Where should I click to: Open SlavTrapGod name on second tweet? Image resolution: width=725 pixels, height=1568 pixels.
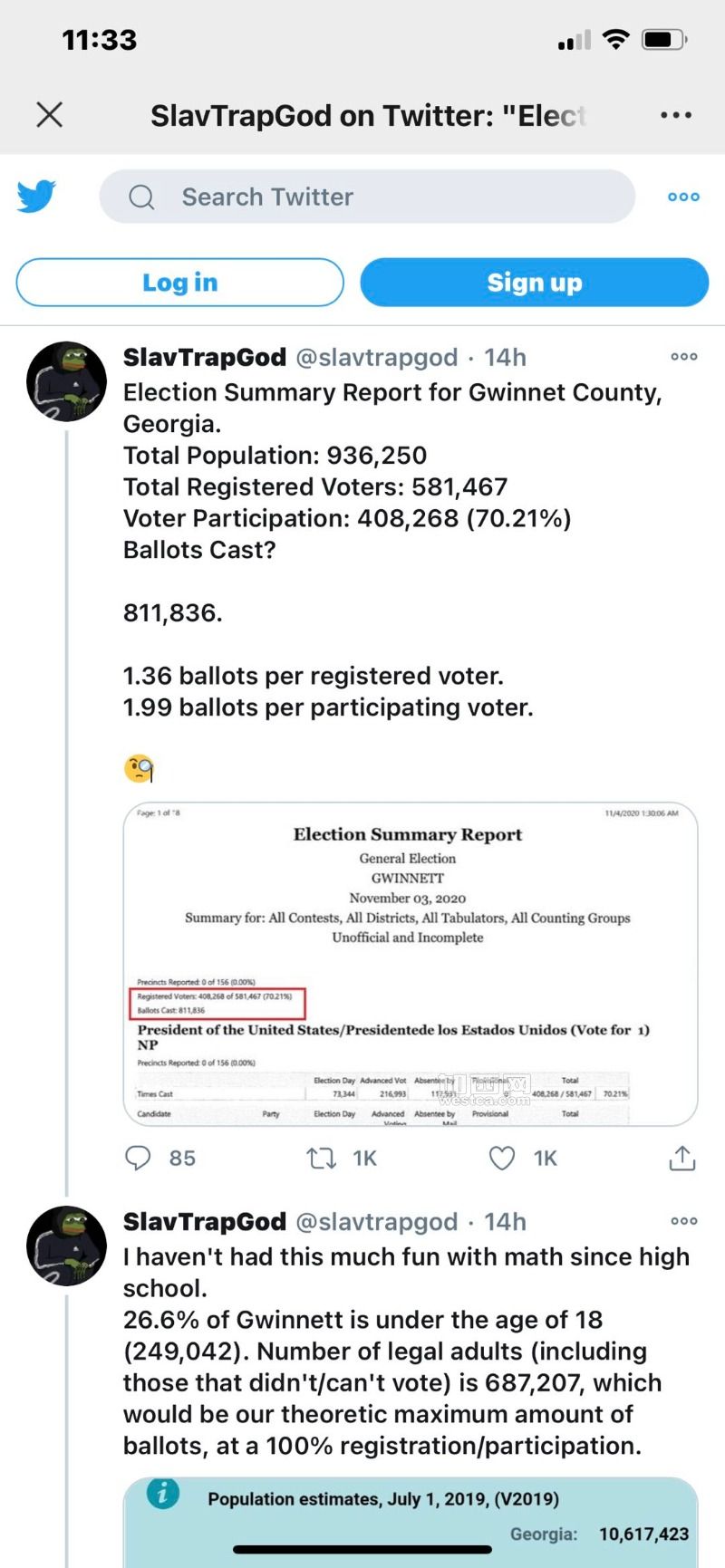(x=205, y=1222)
